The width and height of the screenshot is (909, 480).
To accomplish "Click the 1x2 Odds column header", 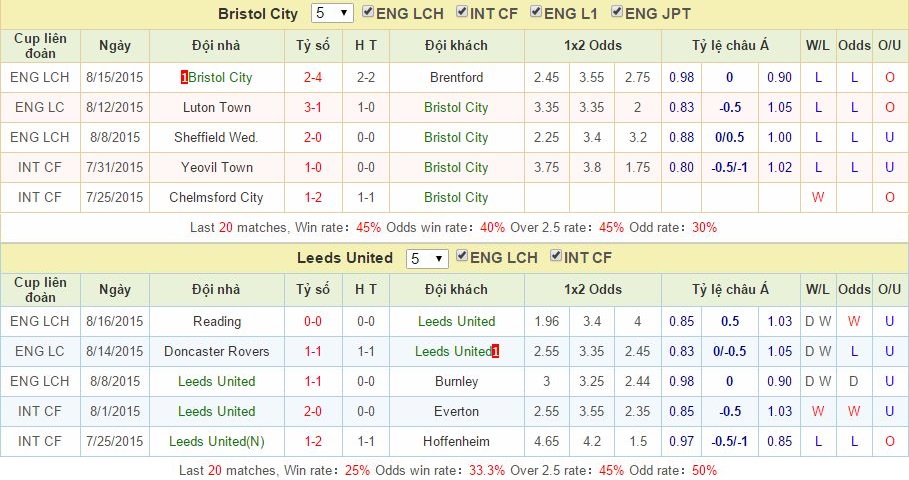I will click(x=593, y=45).
